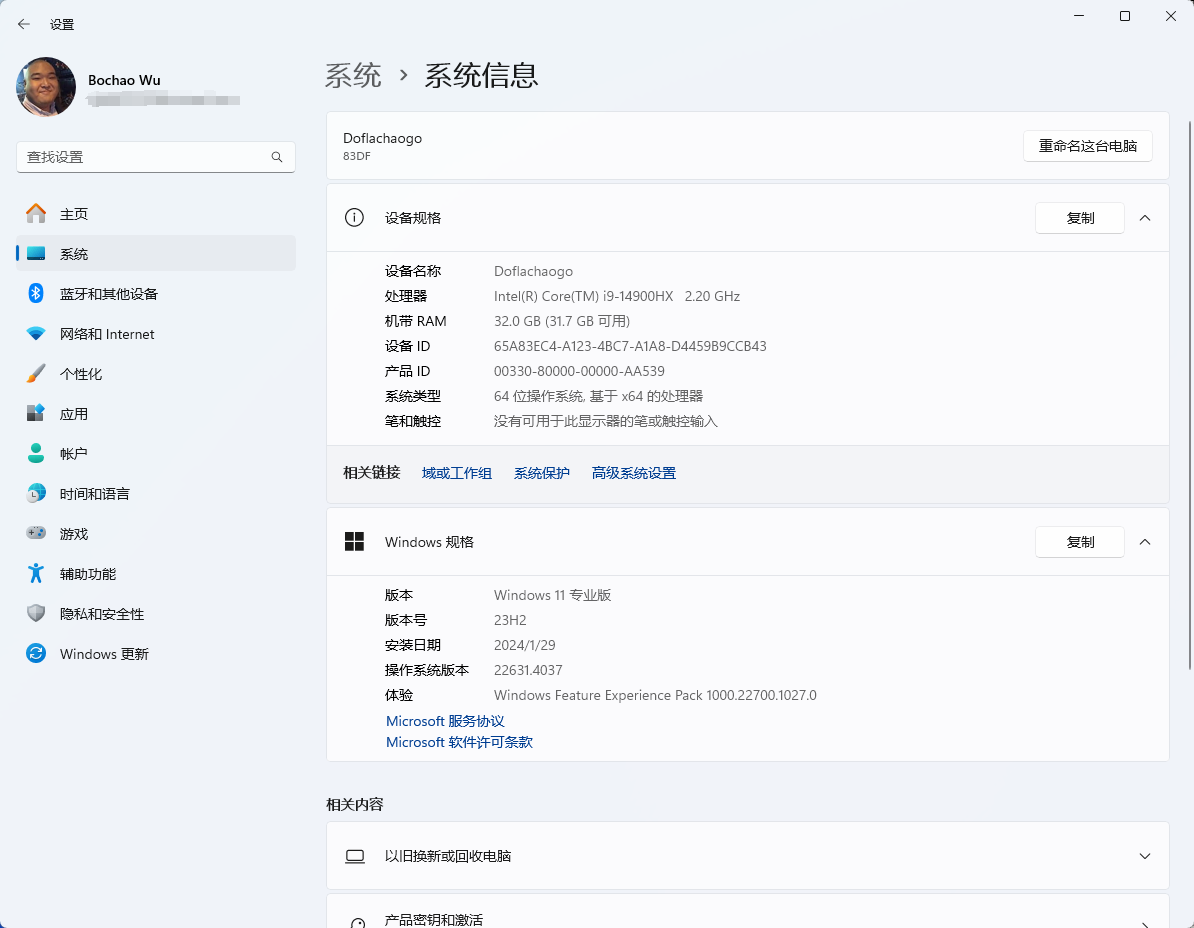
Task: Select the 系统 monitor icon
Action: [36, 254]
